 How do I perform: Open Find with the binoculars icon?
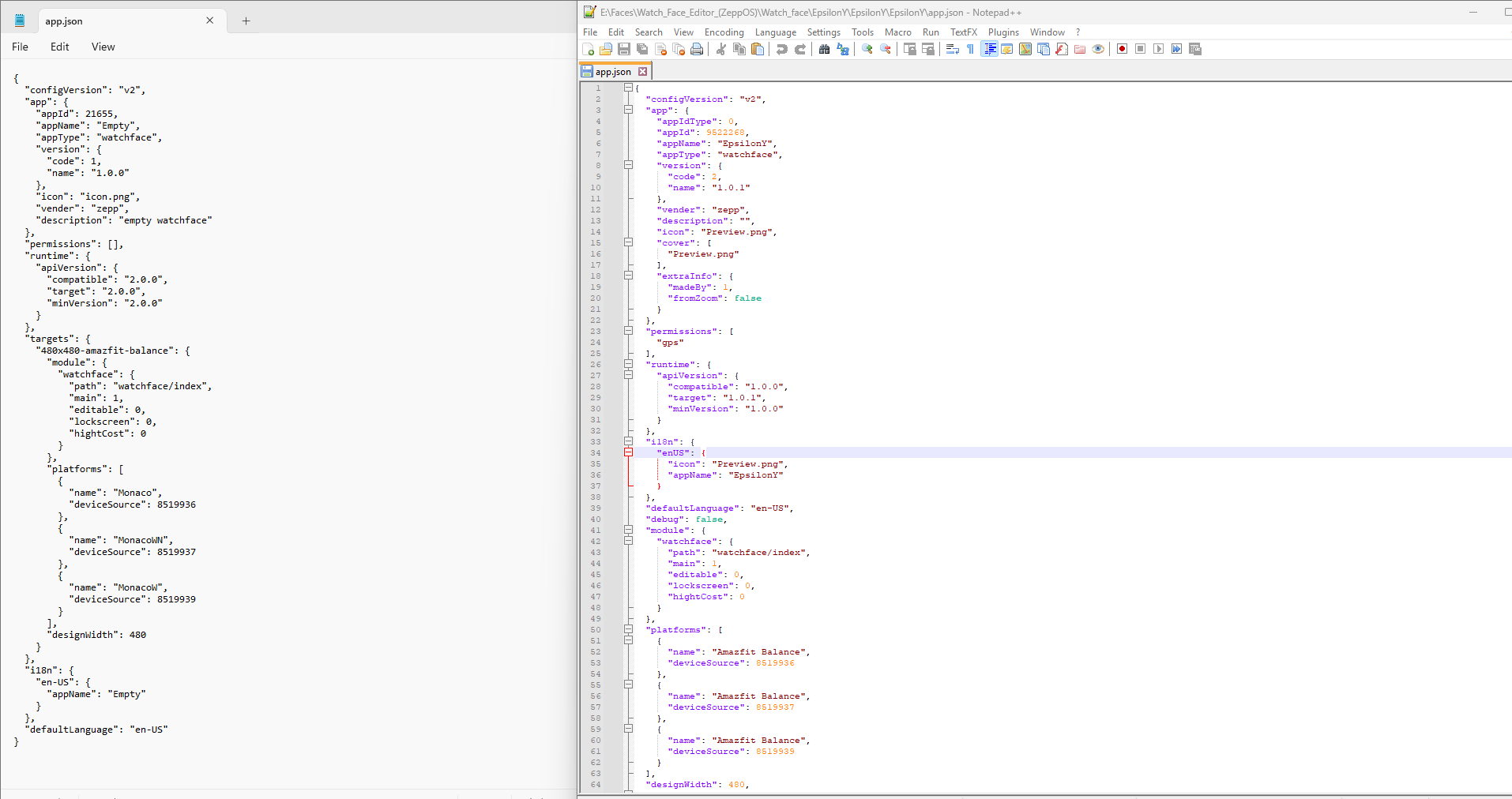[824, 49]
